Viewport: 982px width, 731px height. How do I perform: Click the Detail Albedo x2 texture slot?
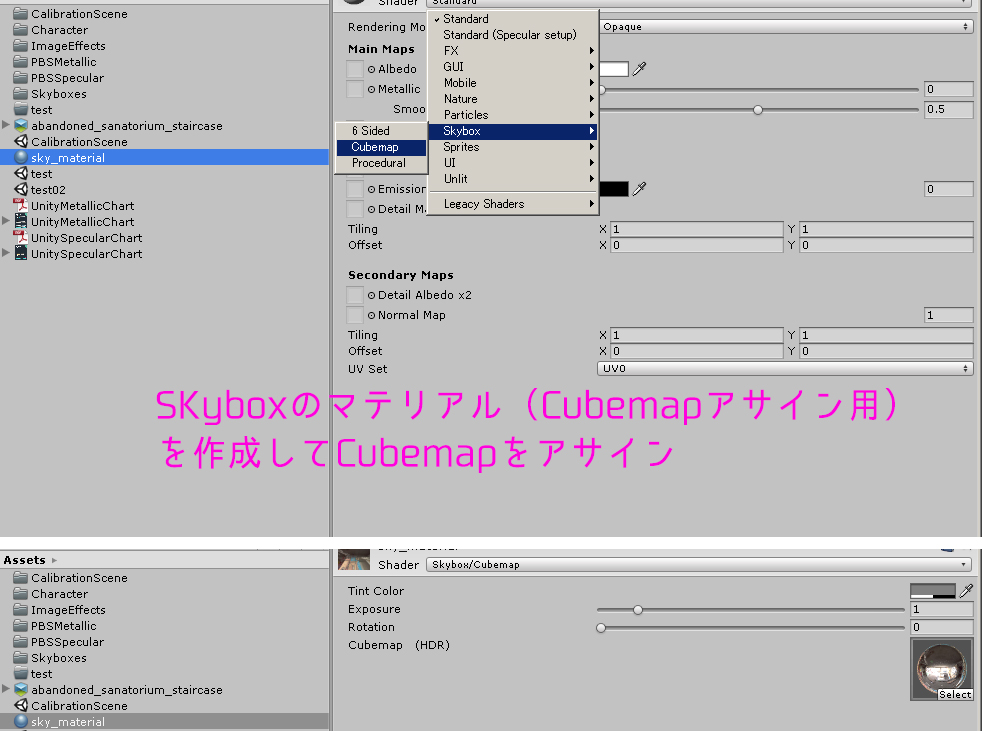(x=355, y=295)
